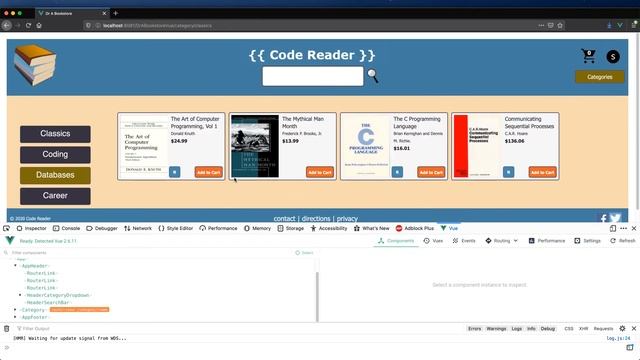Go back with browser back arrow
The image size is (640, 360).
point(7,25)
